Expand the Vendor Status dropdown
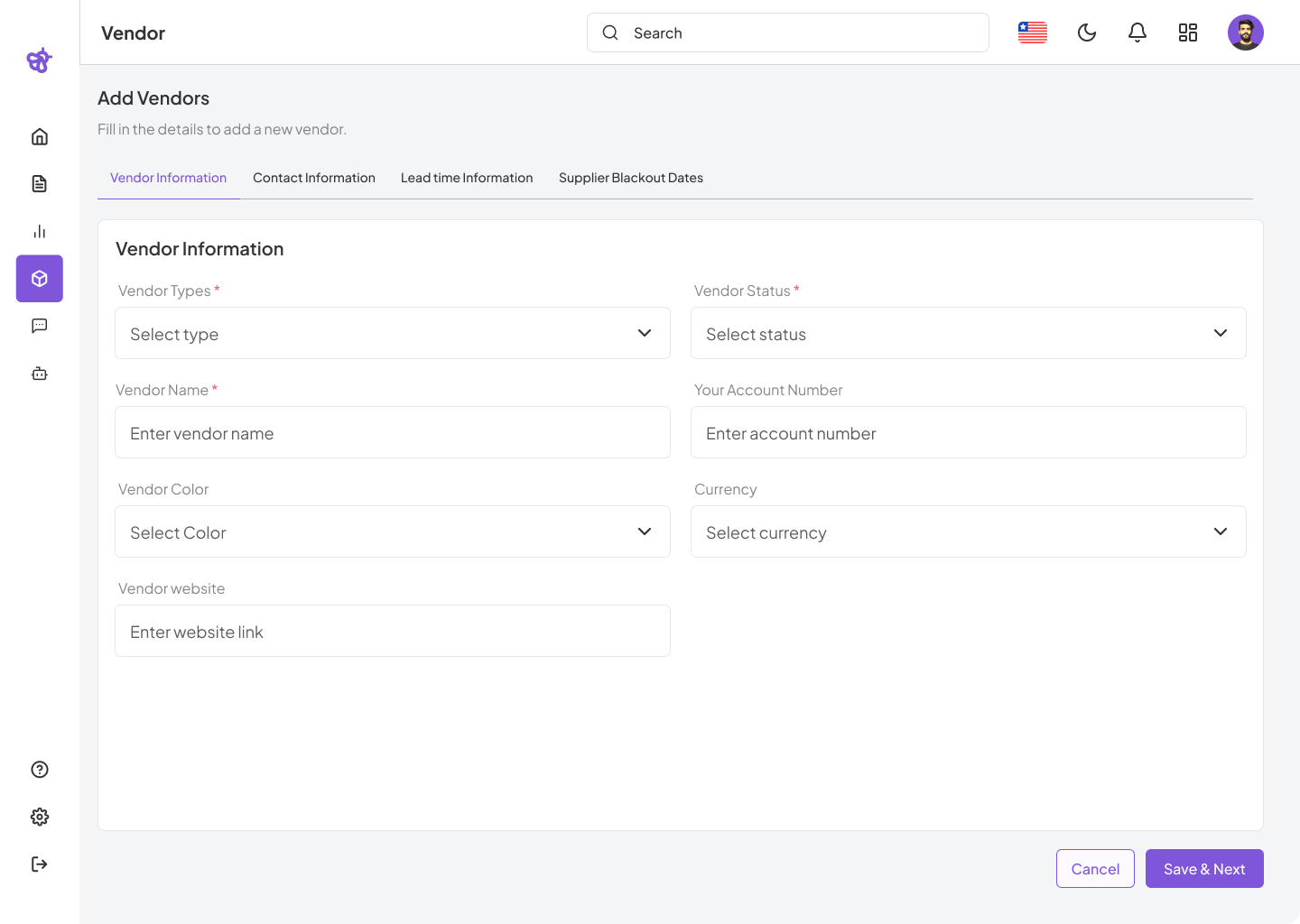 (x=968, y=334)
